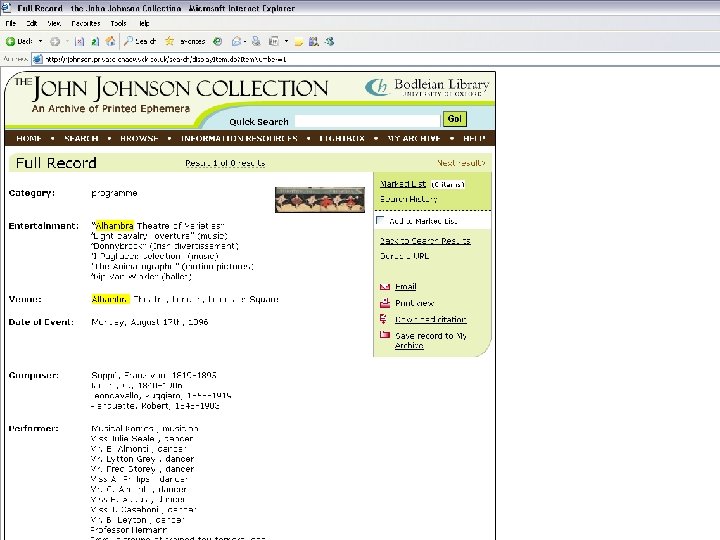Open the programme thumbnail image
Screen dimensions: 720x540
320,200
